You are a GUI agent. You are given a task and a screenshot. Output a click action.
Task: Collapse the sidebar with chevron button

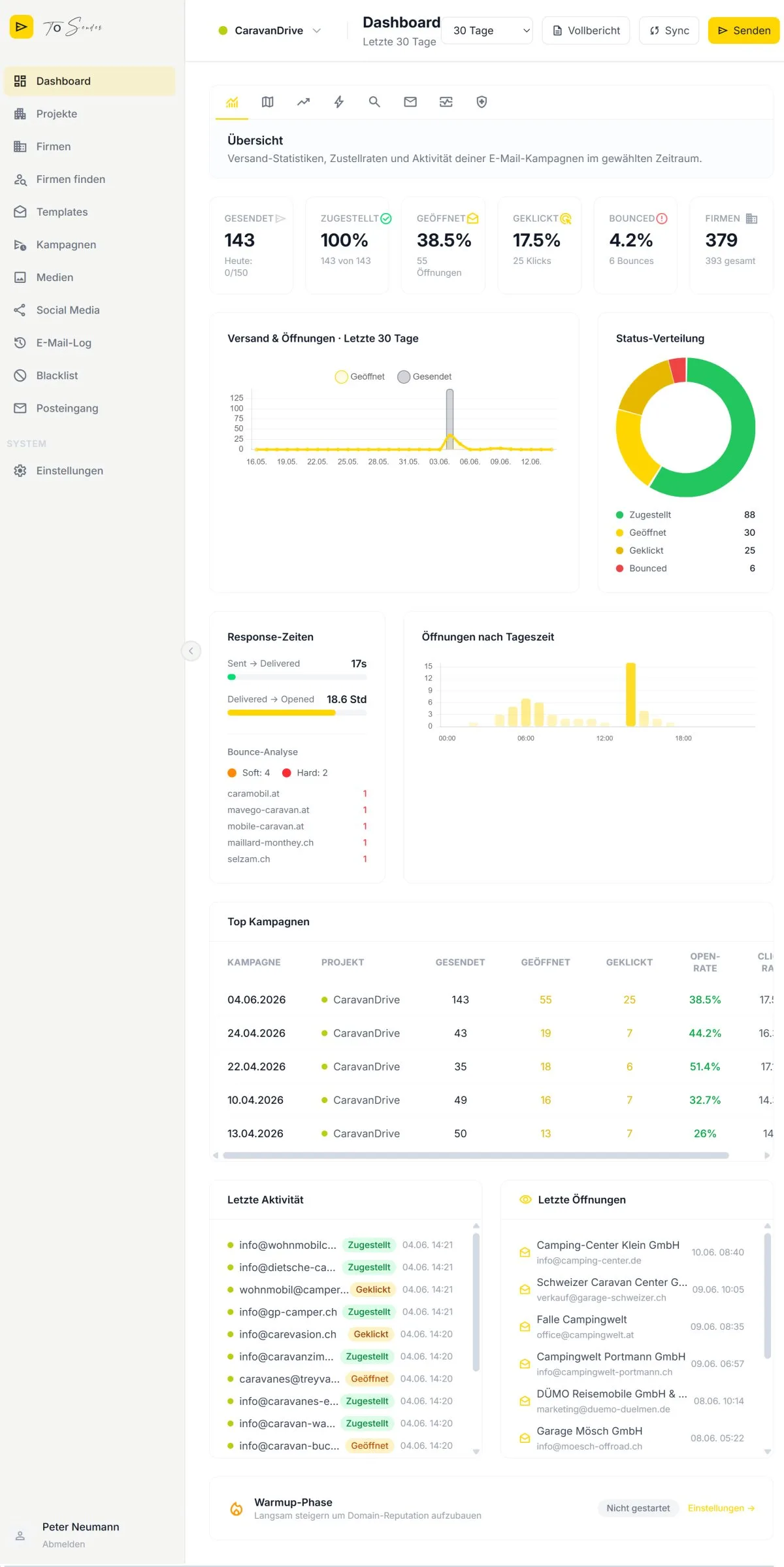tap(191, 651)
